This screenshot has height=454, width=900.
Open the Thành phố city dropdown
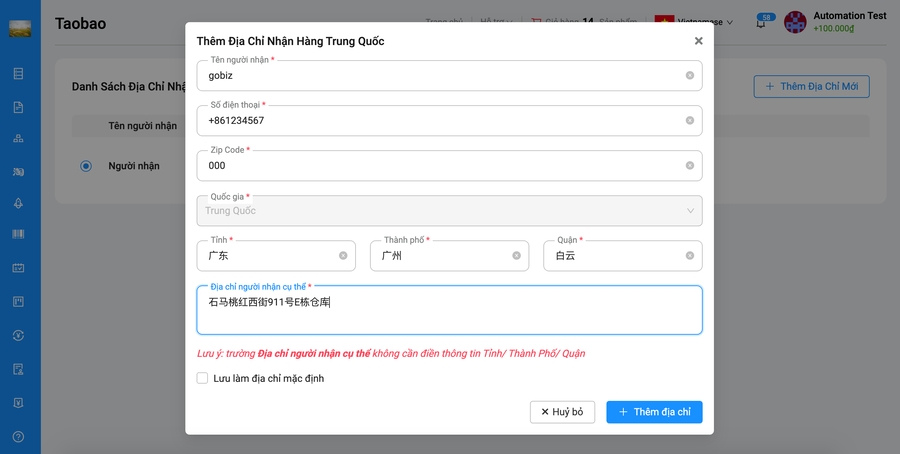pos(442,256)
